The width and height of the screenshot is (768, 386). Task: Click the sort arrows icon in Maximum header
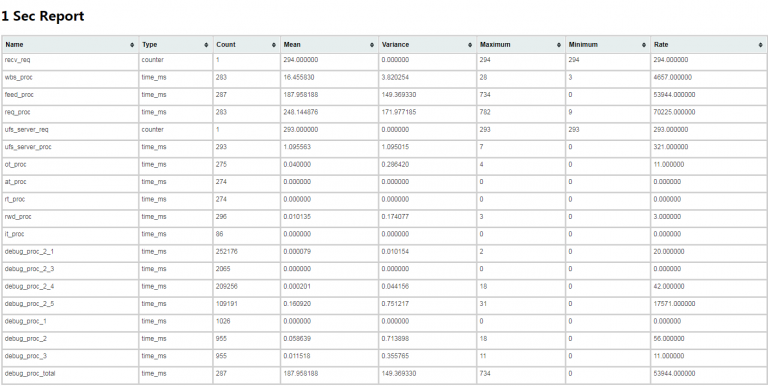click(559, 45)
